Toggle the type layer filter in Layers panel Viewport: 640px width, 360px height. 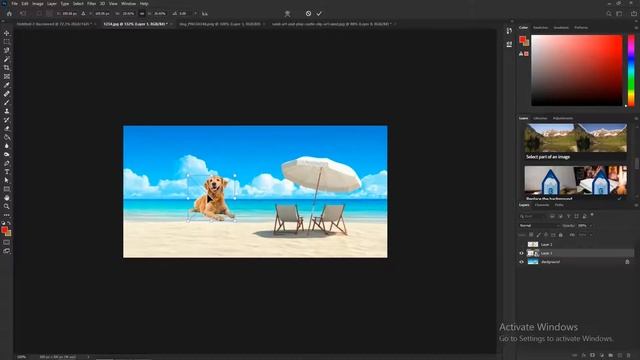pyautogui.click(x=568, y=216)
